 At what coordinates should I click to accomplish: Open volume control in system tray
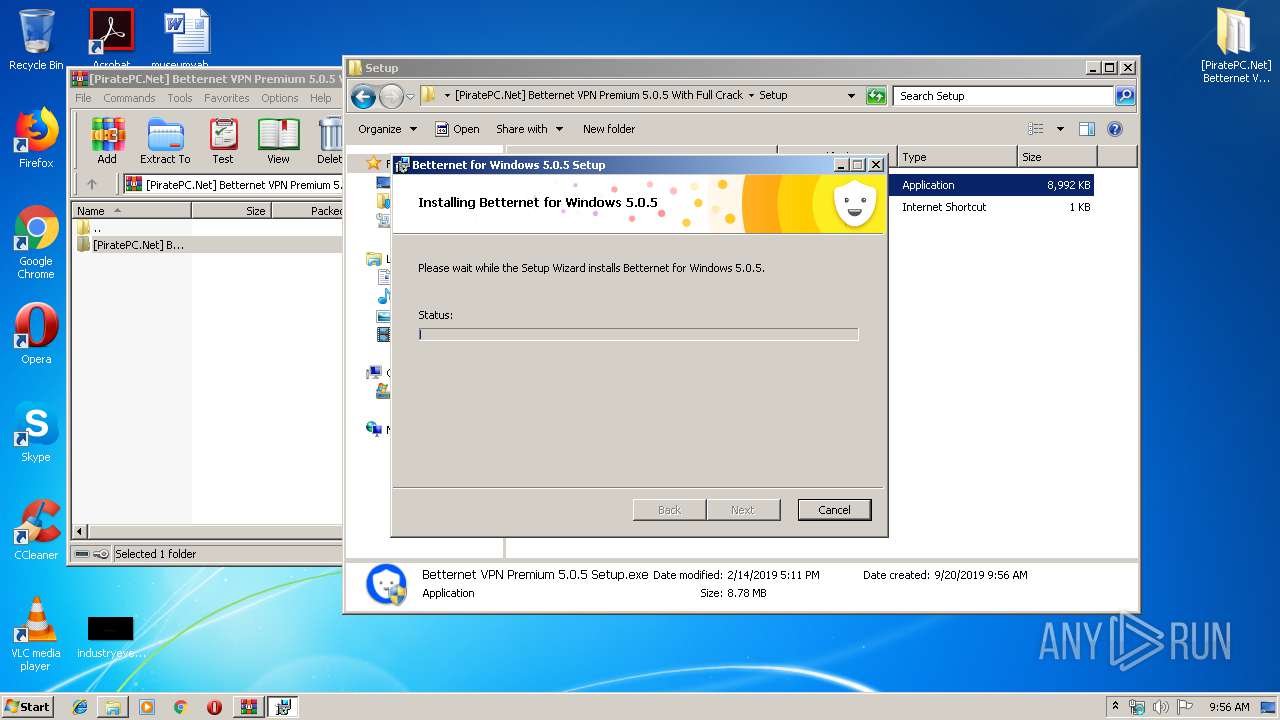pyautogui.click(x=1160, y=707)
